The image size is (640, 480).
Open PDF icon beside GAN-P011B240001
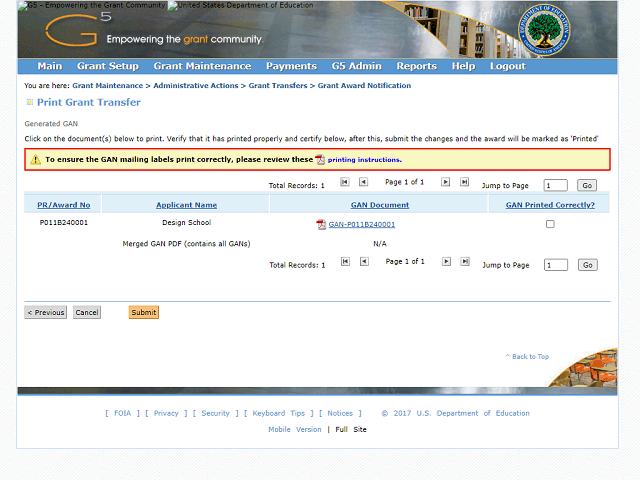(321, 225)
